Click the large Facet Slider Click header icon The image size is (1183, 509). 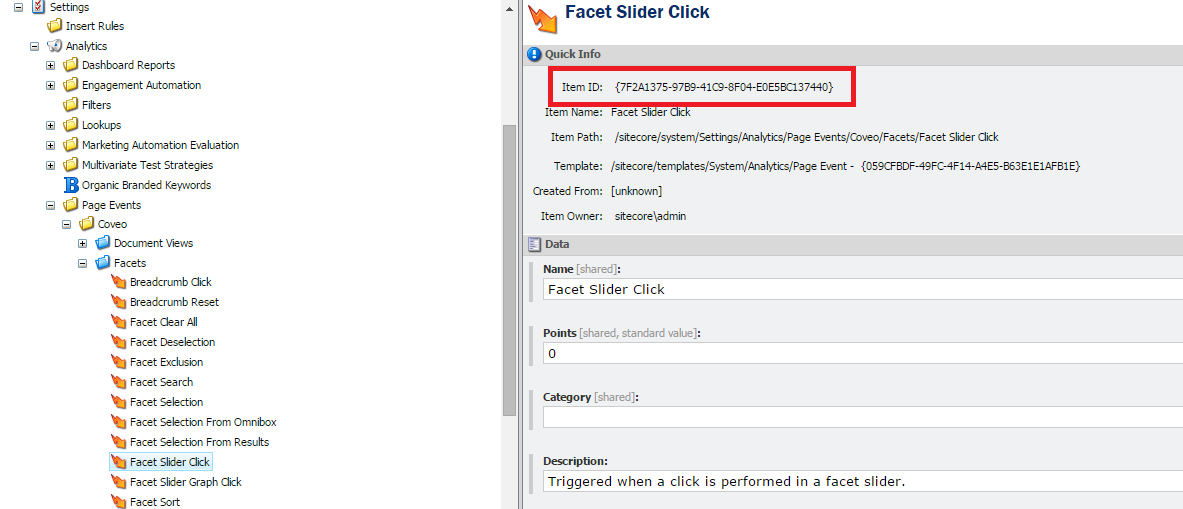[542, 19]
